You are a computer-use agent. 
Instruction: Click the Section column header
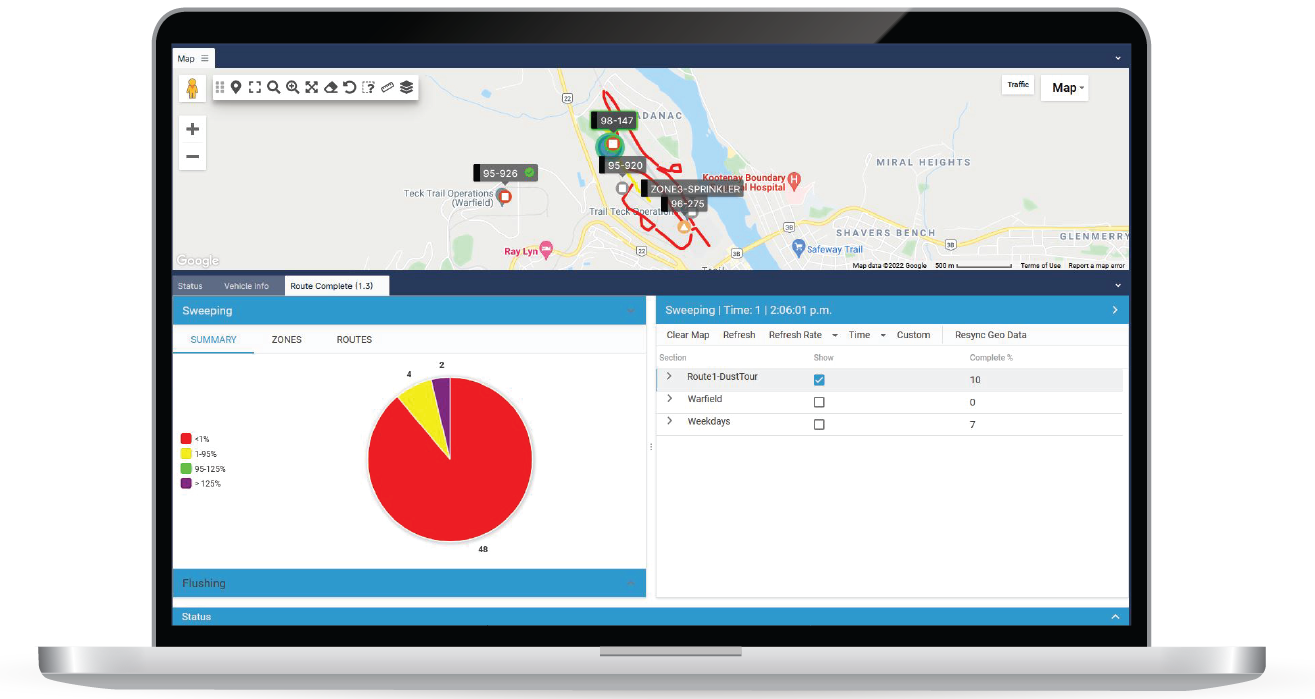pos(673,357)
